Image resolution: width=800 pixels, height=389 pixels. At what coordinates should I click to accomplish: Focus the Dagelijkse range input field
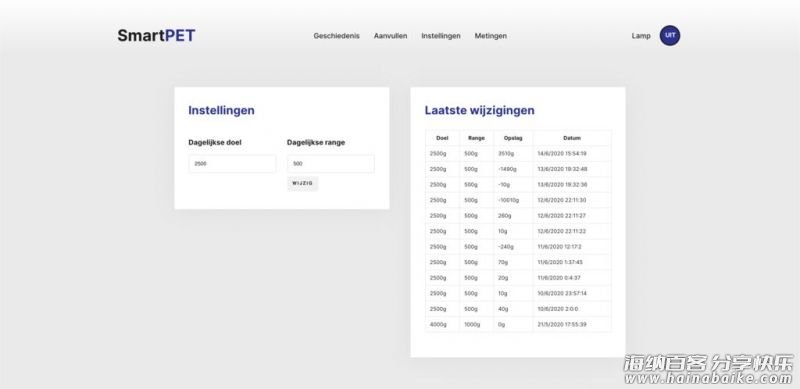coord(331,164)
